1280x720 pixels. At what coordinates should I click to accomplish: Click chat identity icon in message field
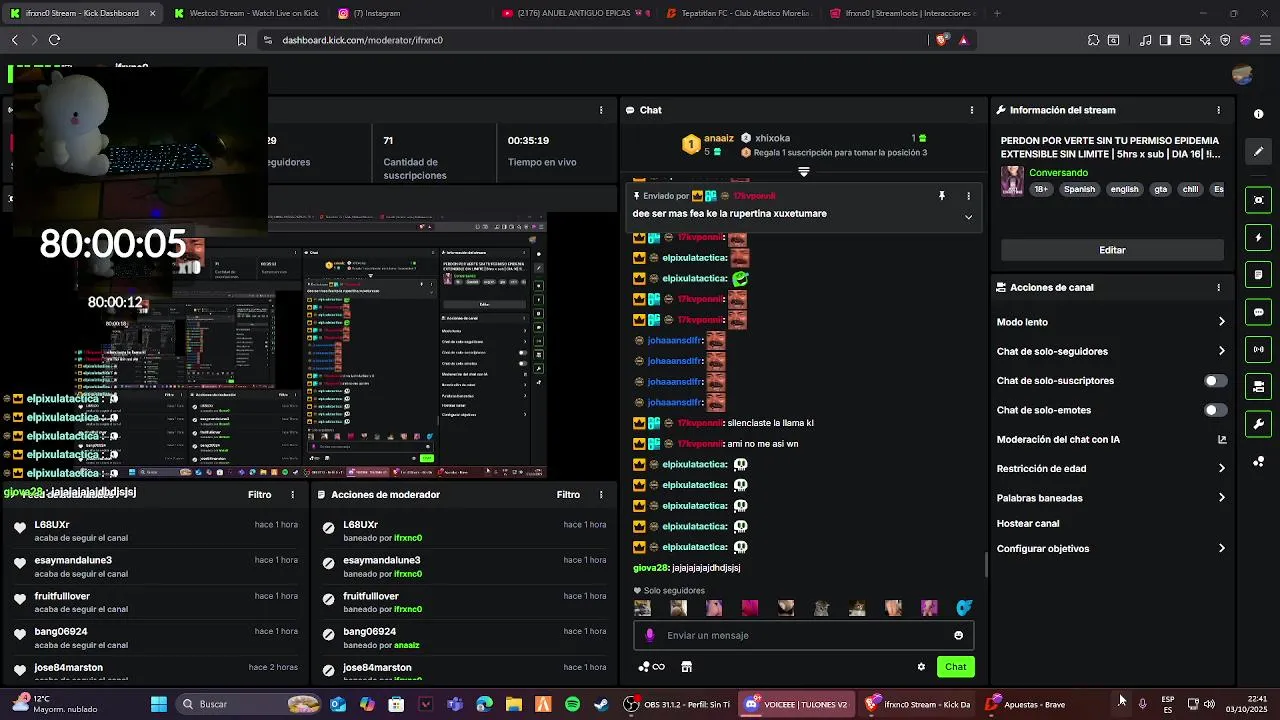650,635
